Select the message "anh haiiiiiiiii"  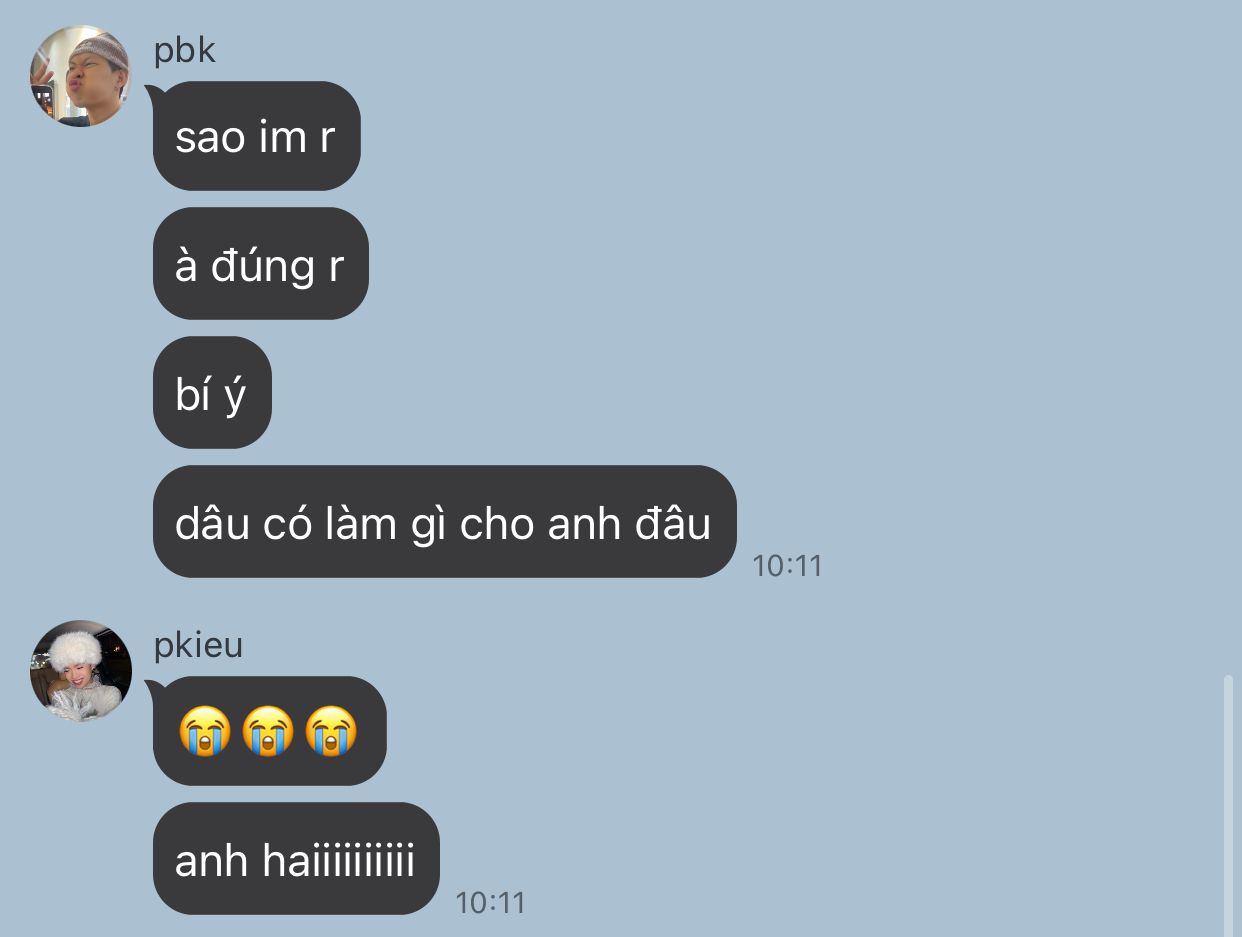coord(296,859)
